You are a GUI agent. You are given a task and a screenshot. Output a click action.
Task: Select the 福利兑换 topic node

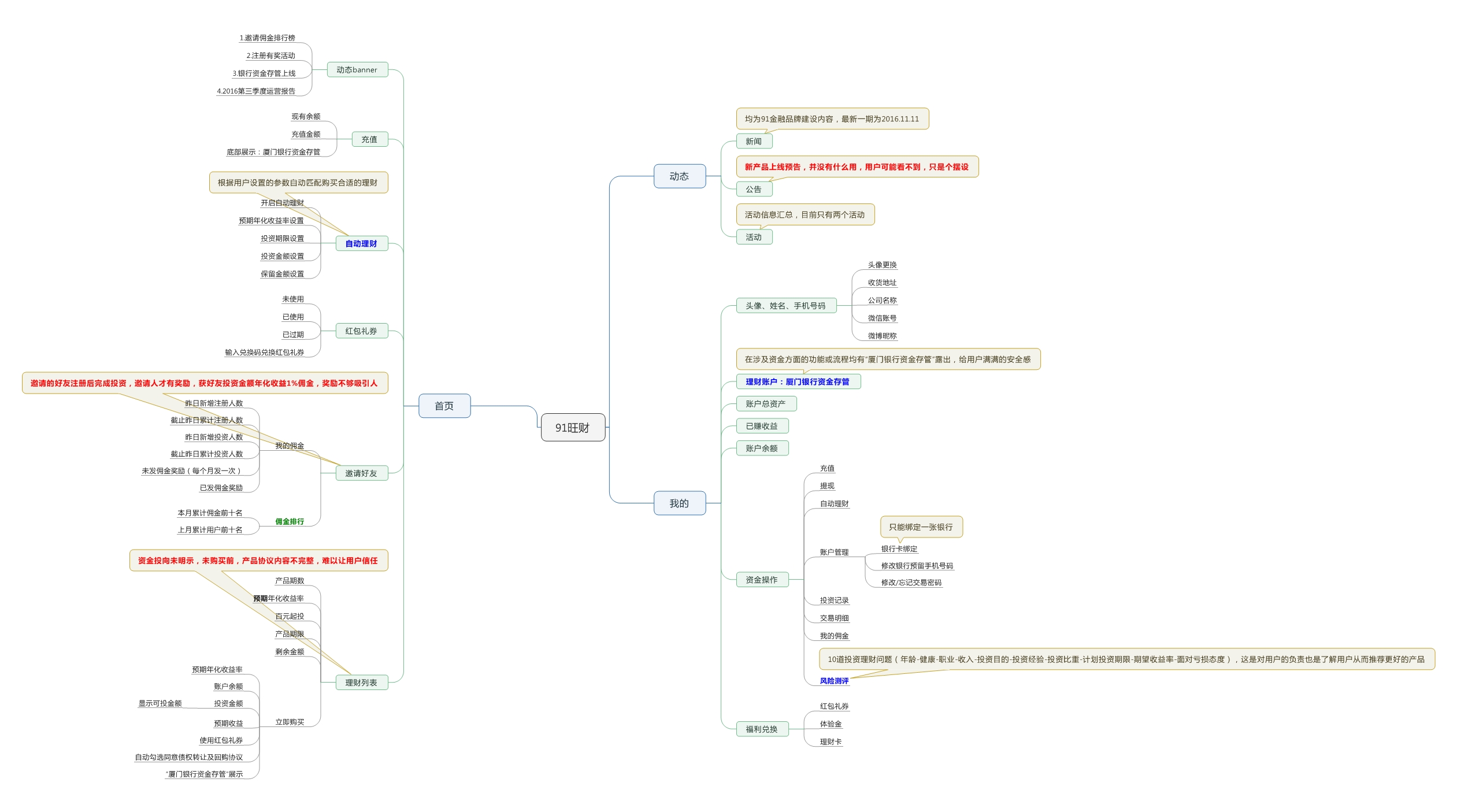coord(762,729)
